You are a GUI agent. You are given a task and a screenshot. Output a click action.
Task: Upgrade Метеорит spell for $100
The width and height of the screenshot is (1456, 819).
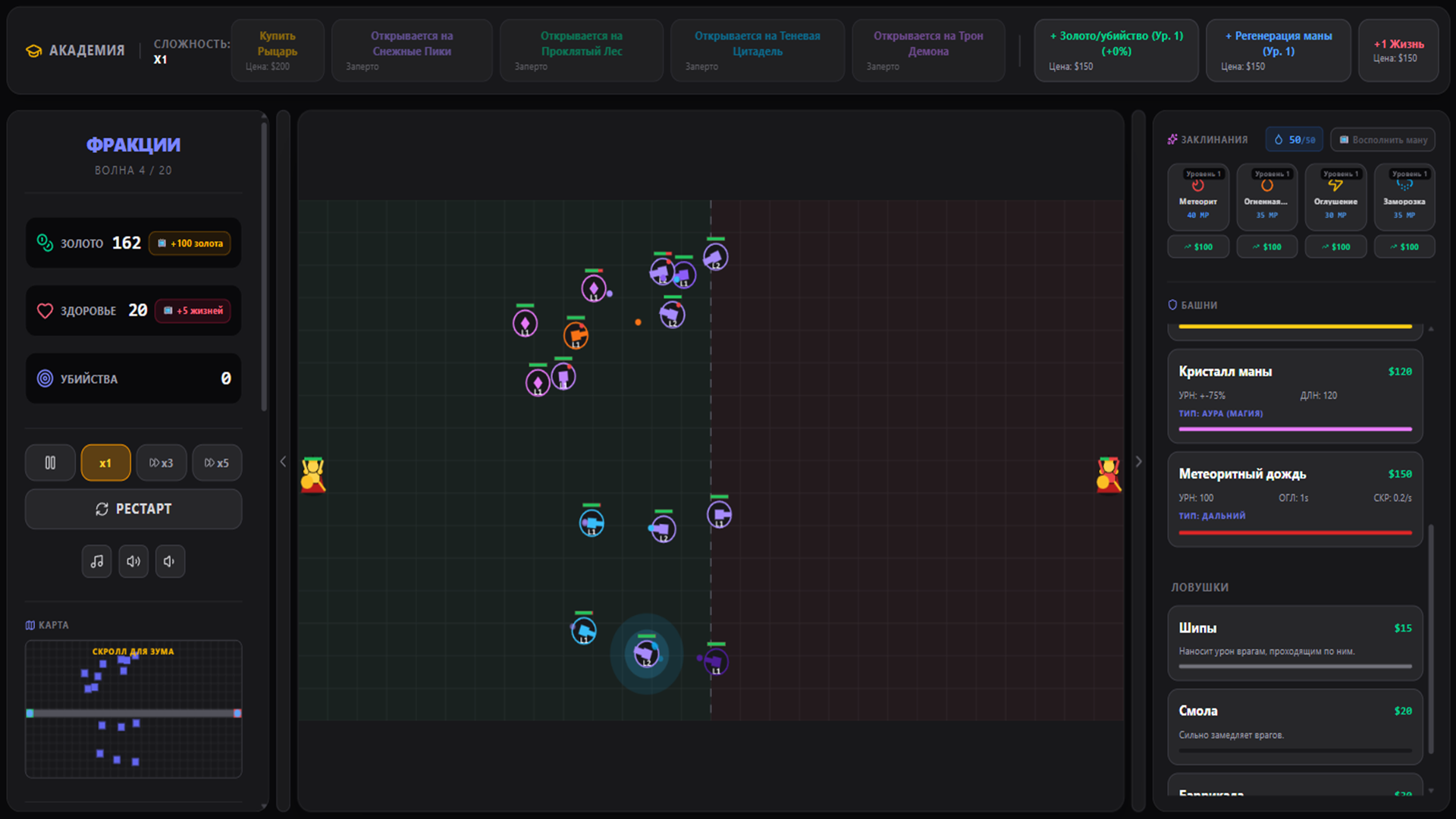pyautogui.click(x=1198, y=246)
